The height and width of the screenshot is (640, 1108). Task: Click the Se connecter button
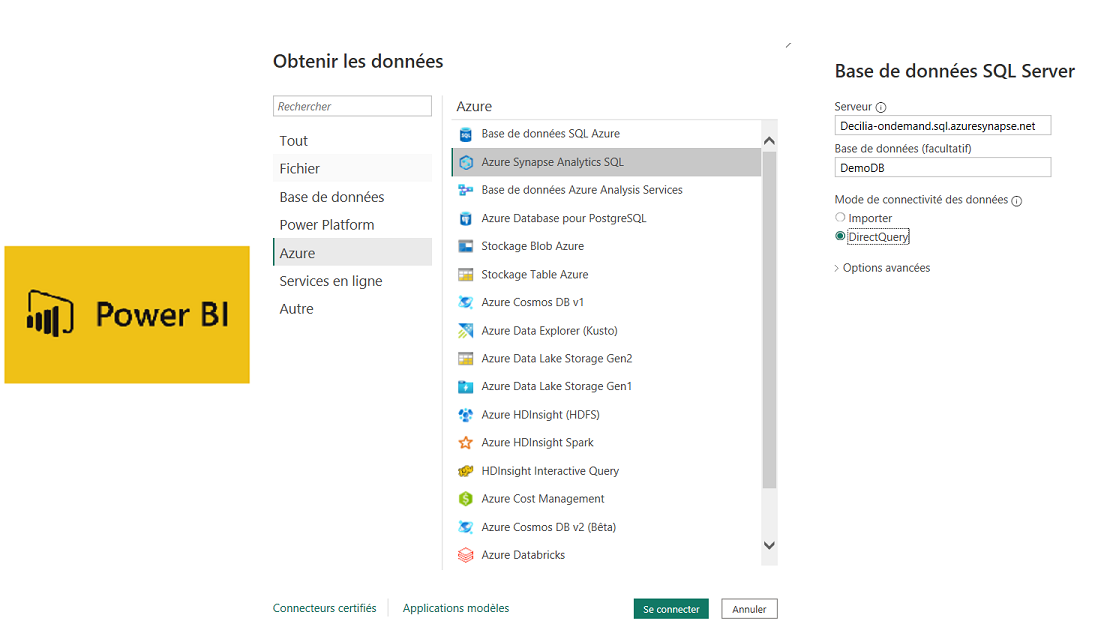point(671,609)
